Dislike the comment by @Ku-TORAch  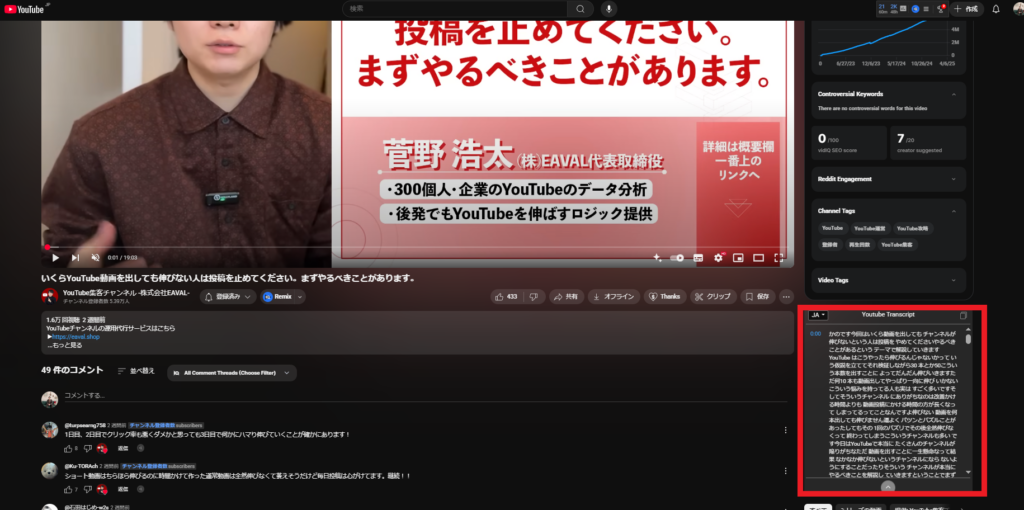(x=88, y=489)
